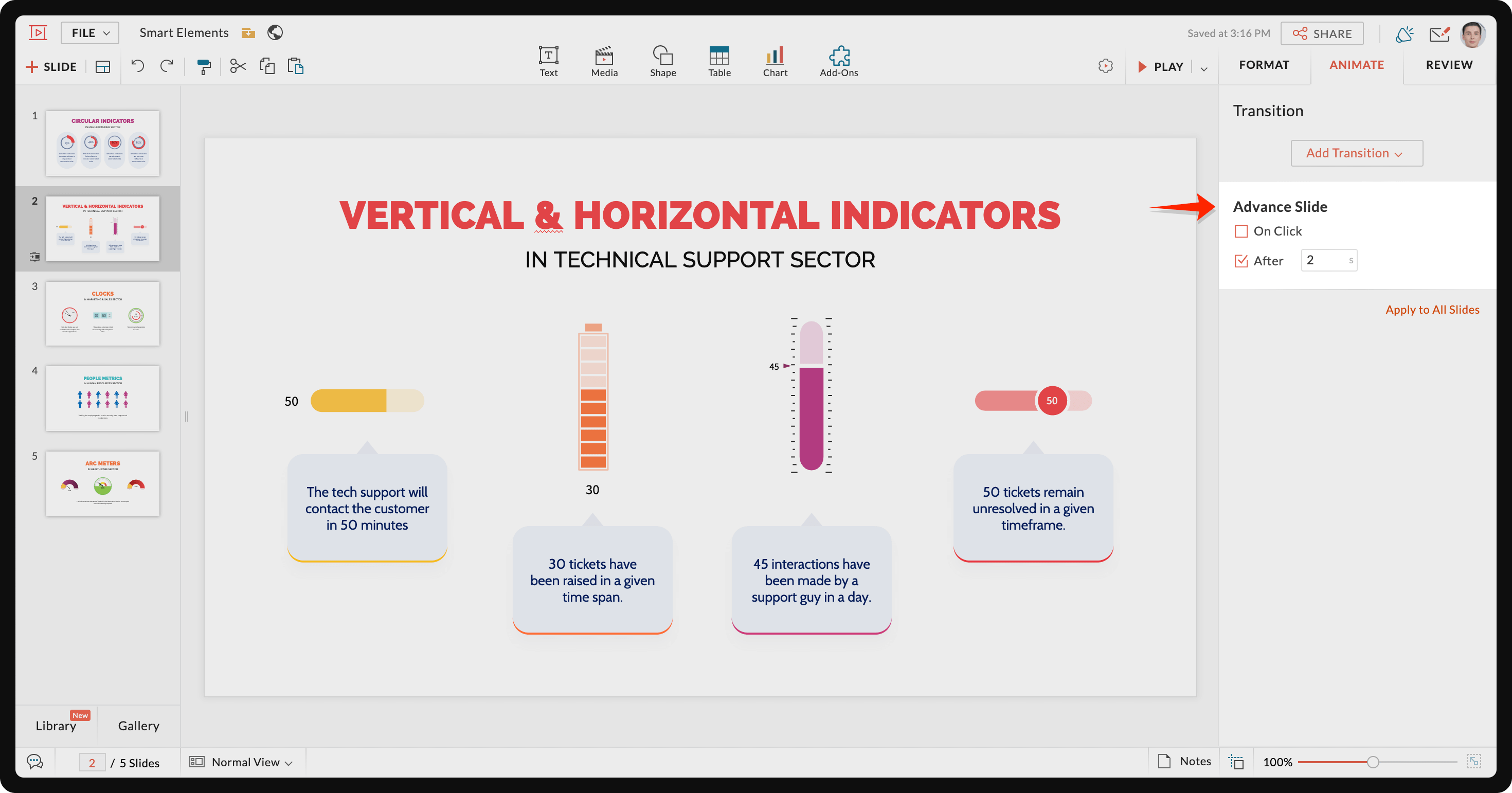Click the Format Painter icon

coord(204,66)
